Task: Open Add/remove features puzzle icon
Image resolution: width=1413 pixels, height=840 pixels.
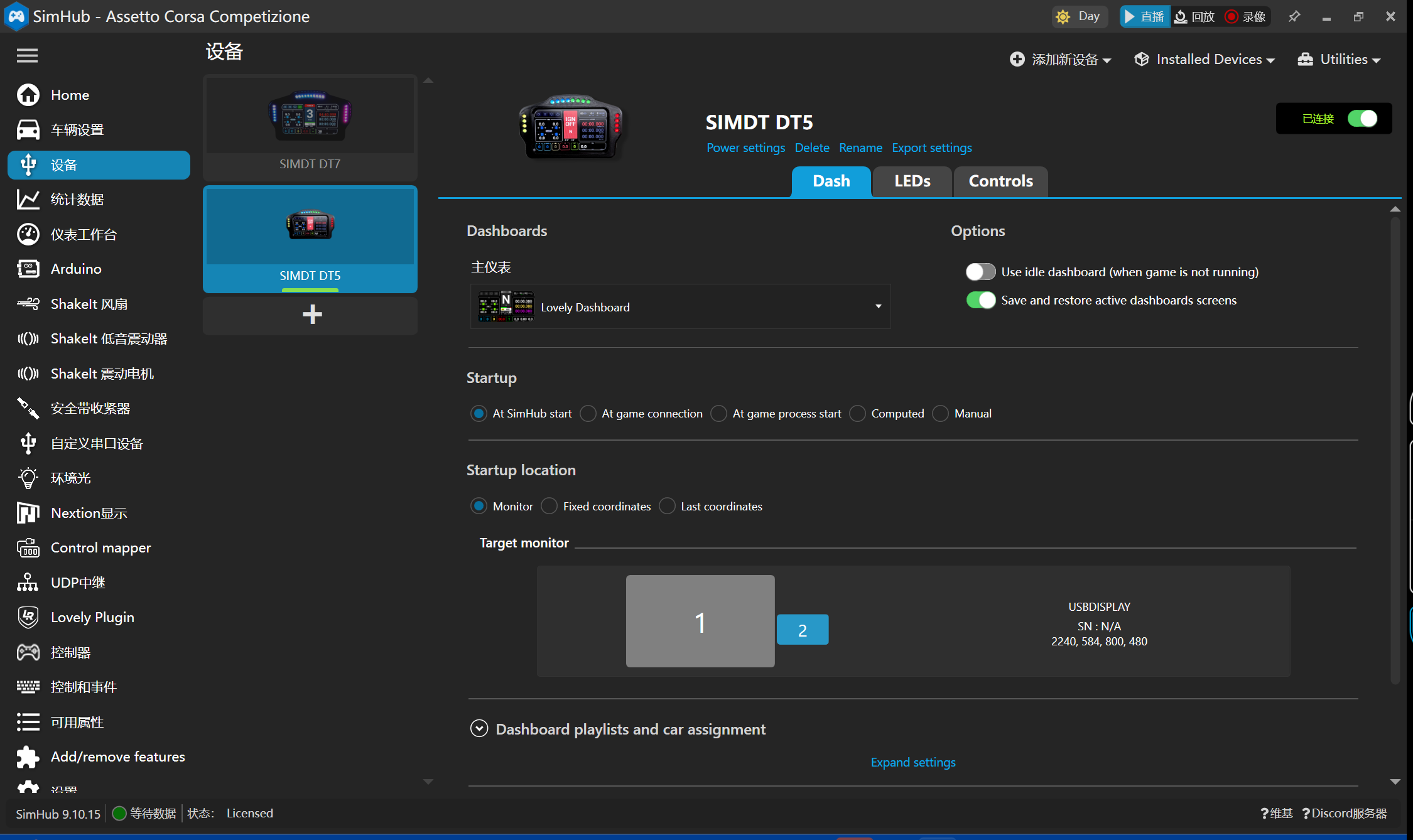Action: 28,757
